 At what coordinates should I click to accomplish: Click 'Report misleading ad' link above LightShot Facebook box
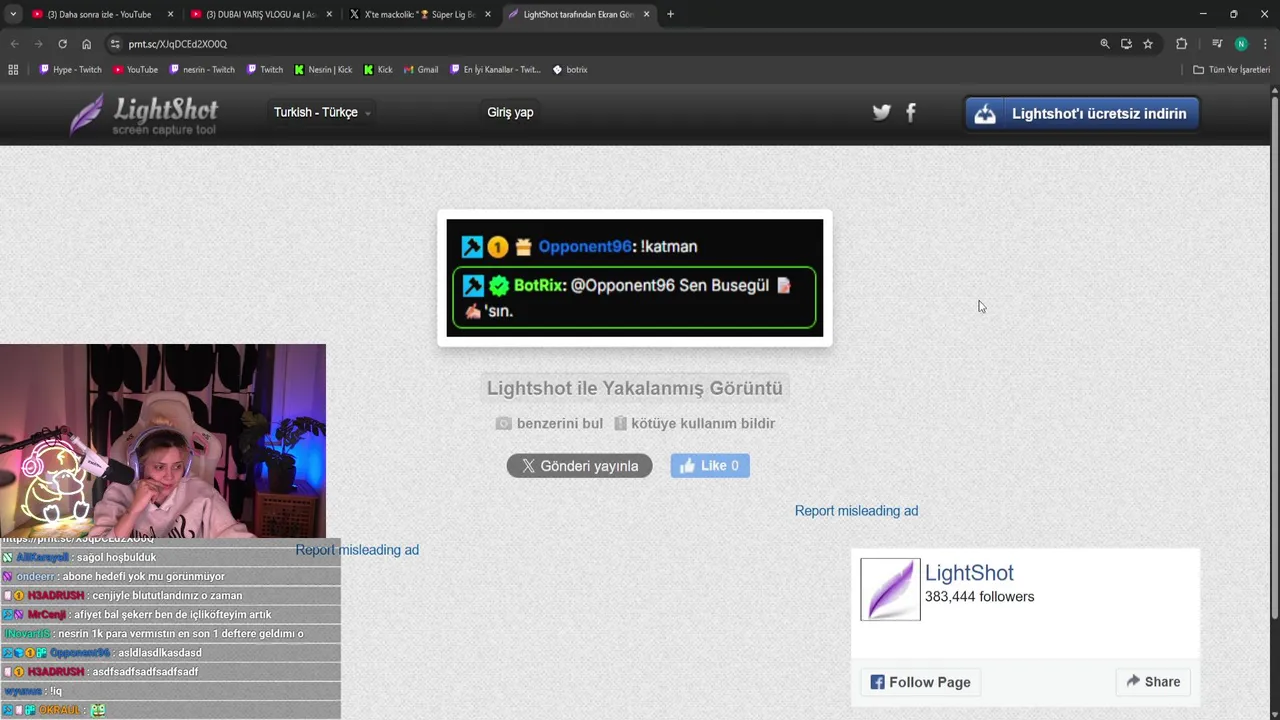tap(856, 510)
